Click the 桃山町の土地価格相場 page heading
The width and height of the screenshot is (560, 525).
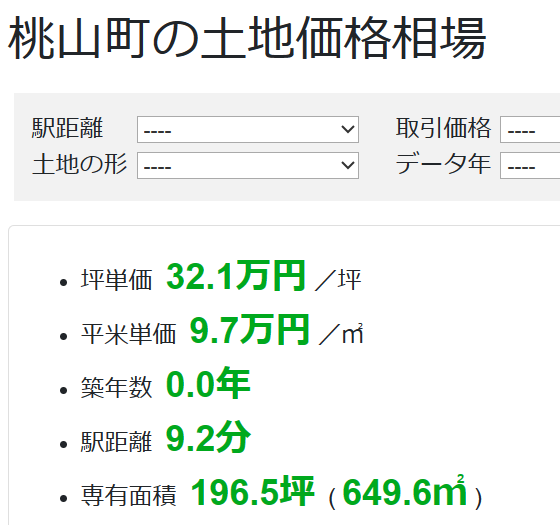coord(247,38)
